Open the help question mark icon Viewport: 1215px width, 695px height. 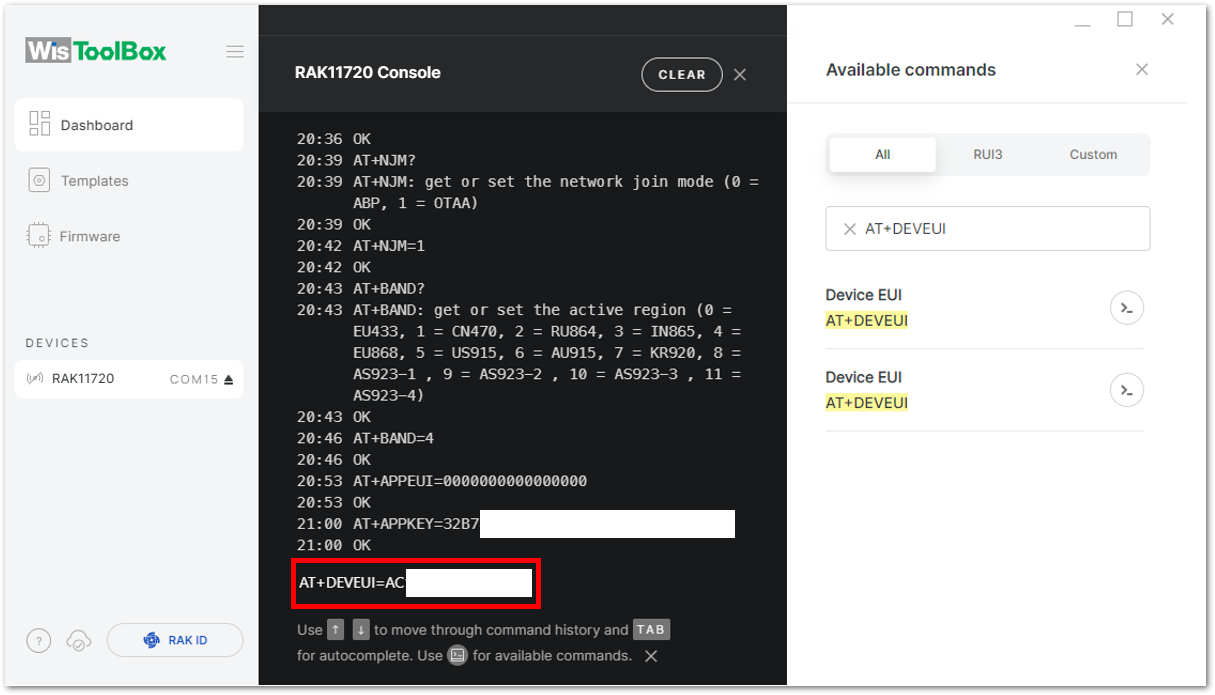(38, 641)
